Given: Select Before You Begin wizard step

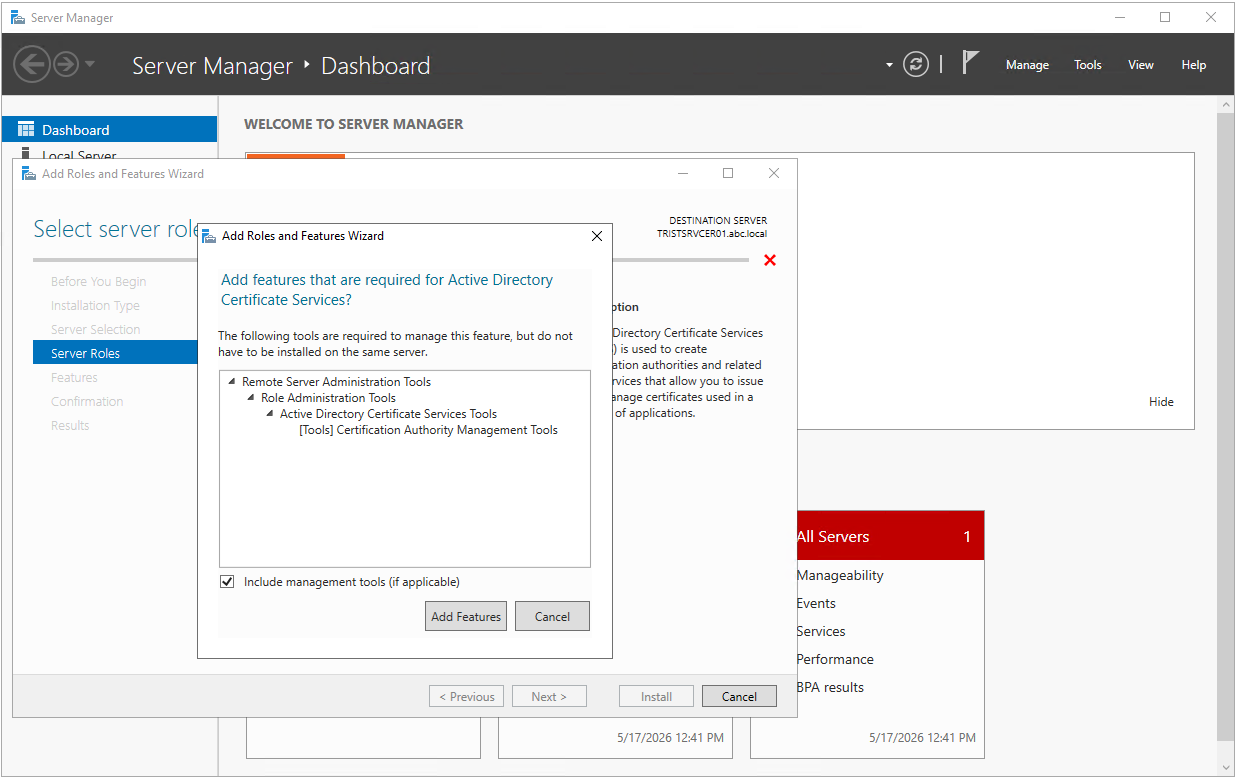Looking at the screenshot, I should point(99,282).
